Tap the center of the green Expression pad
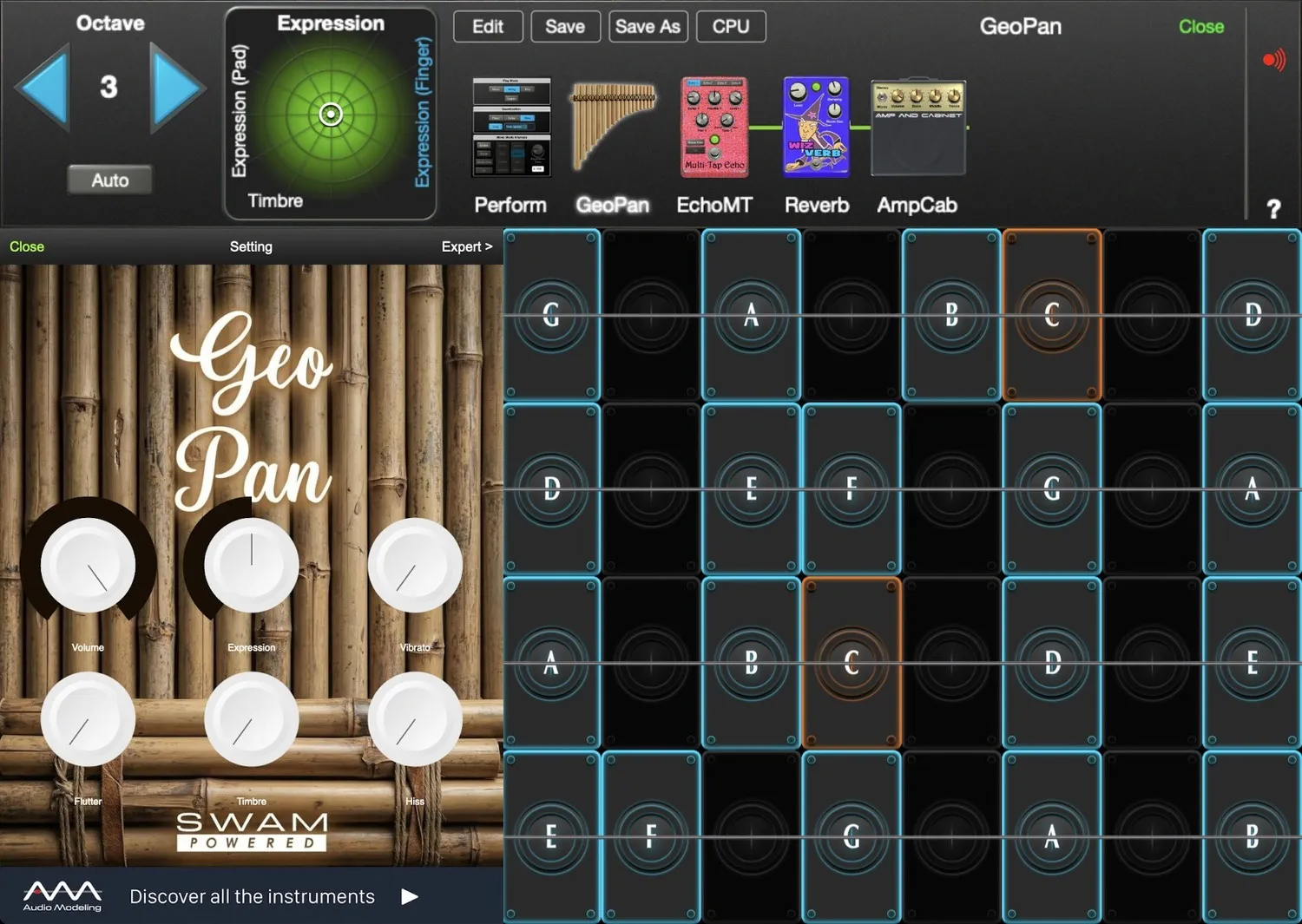 tap(331, 114)
